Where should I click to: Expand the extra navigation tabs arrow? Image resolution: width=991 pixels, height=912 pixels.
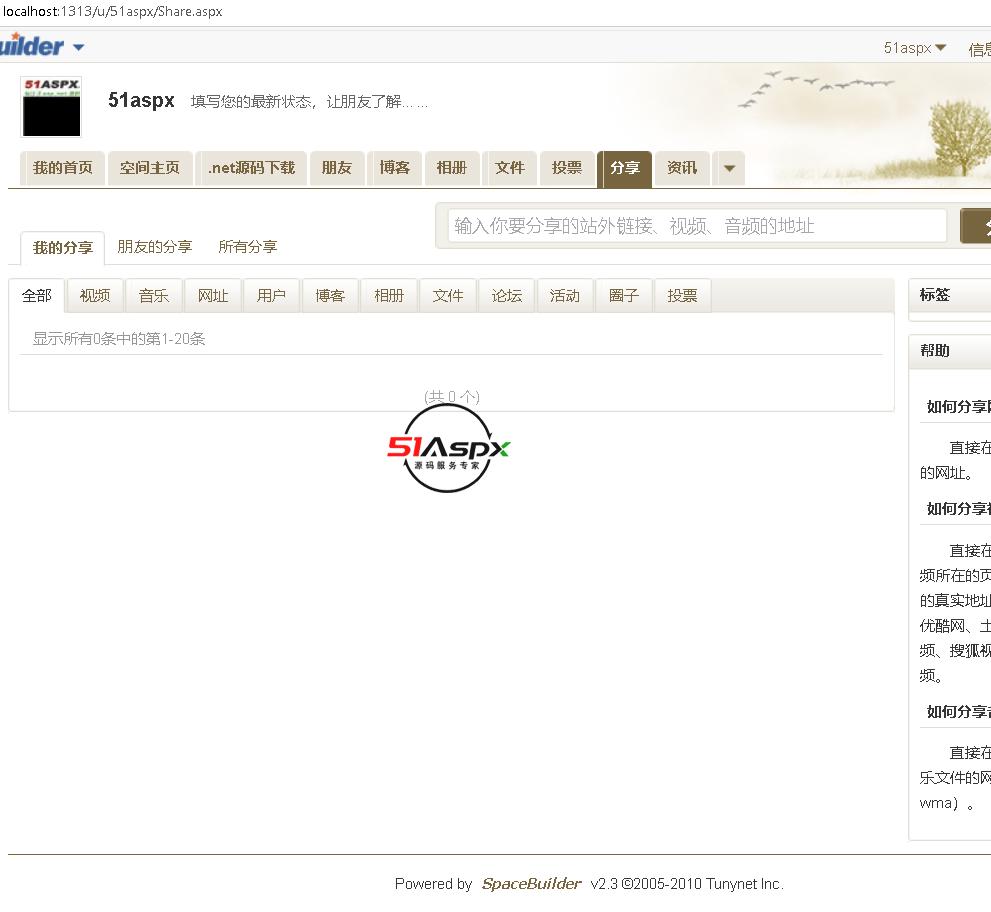[729, 168]
